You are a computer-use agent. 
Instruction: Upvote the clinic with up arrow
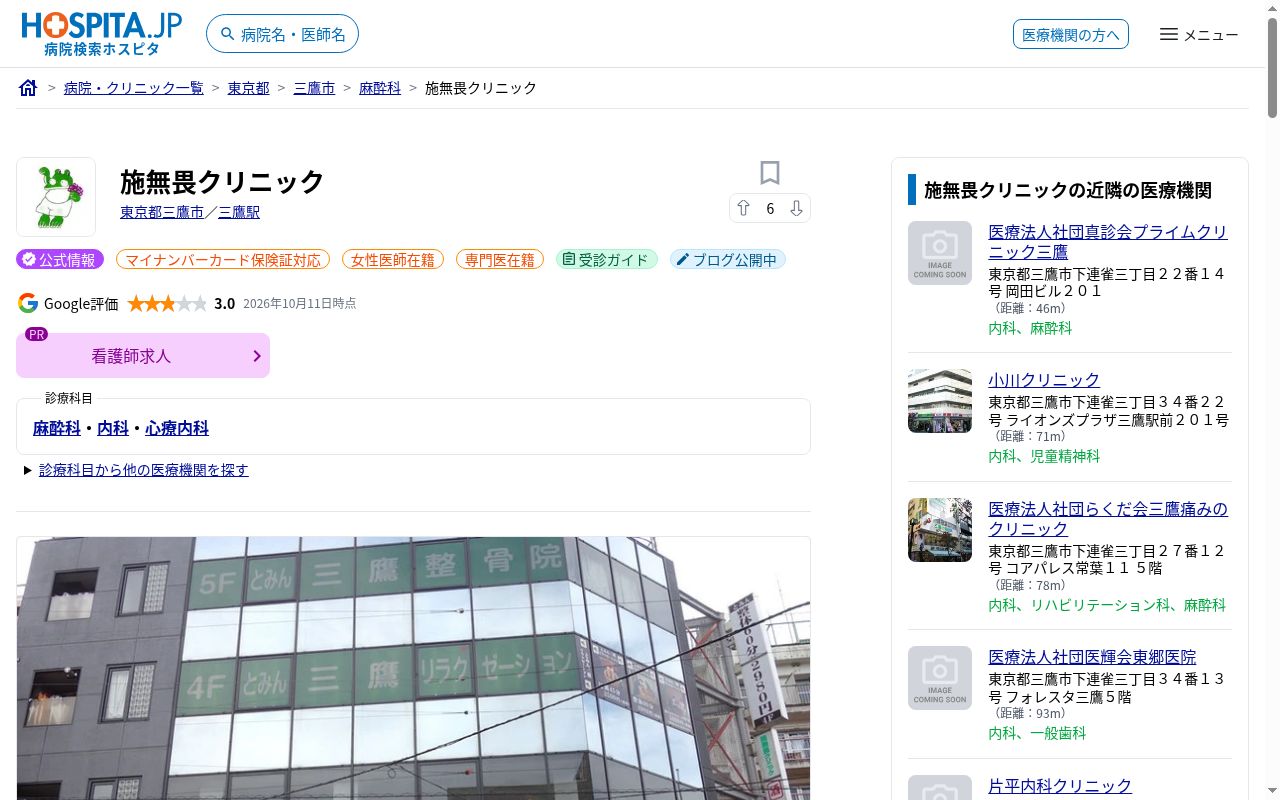(x=743, y=208)
